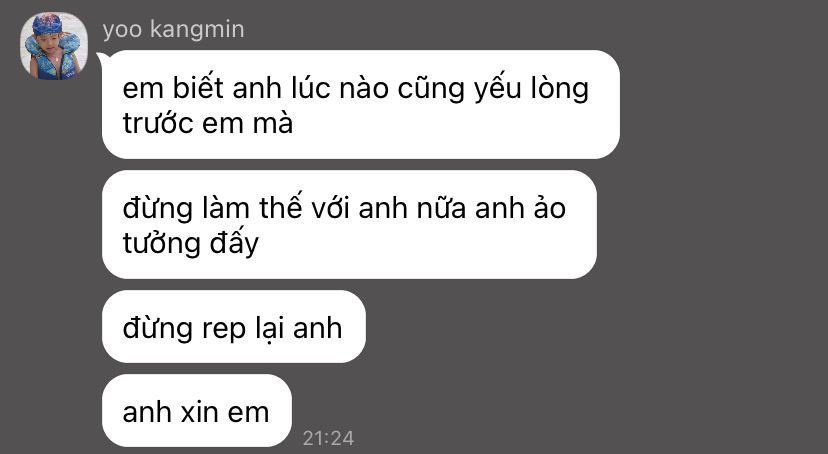
Task: Click the word "xin" in last message
Action: 200,412
